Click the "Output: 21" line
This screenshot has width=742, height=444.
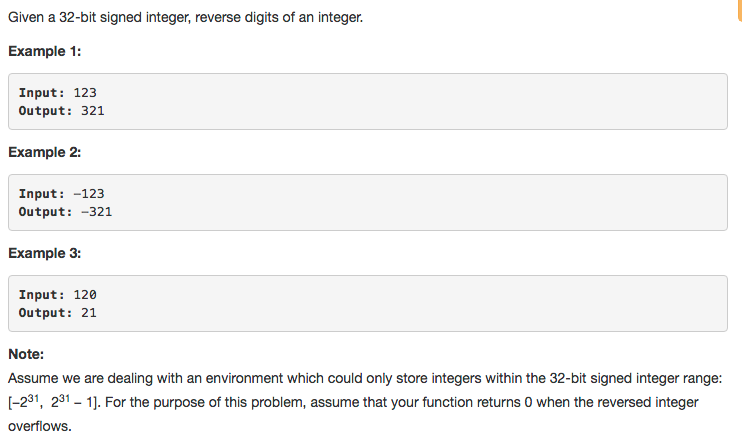pos(57,312)
